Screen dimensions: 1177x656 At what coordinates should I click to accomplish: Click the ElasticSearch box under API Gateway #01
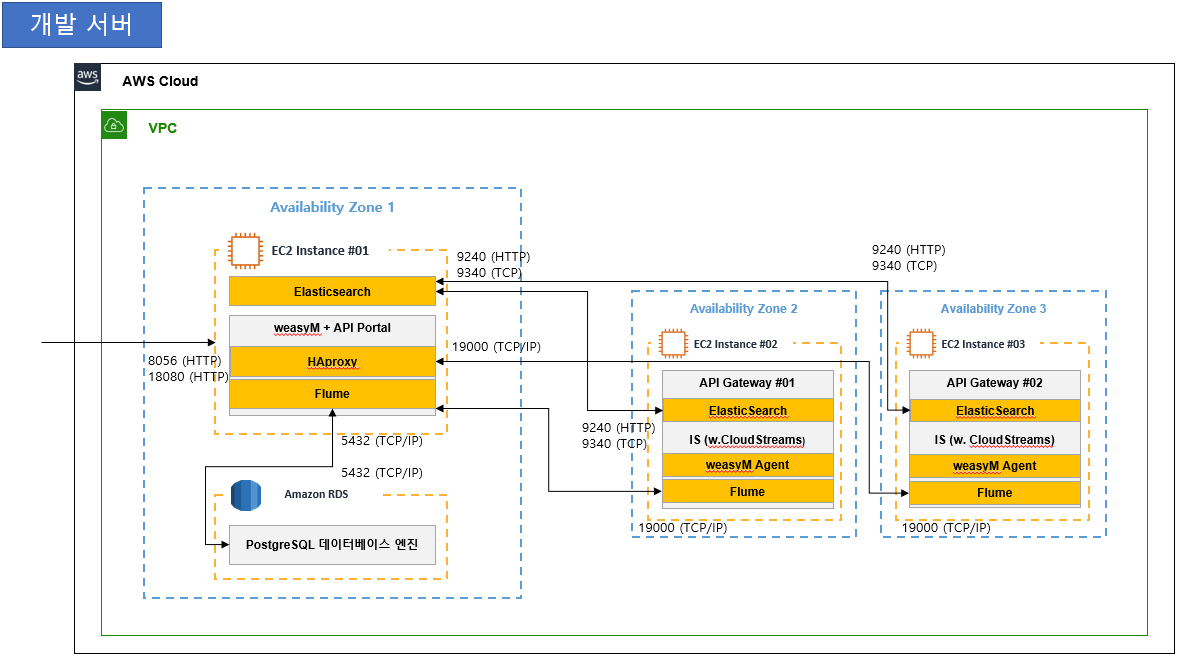click(747, 411)
